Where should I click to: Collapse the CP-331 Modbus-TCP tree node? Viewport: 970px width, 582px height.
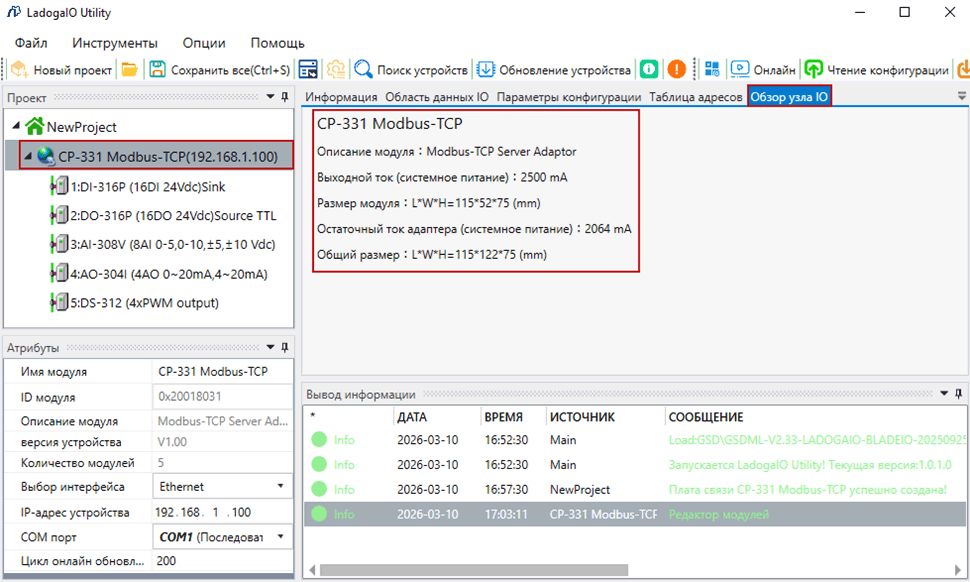(x=28, y=156)
